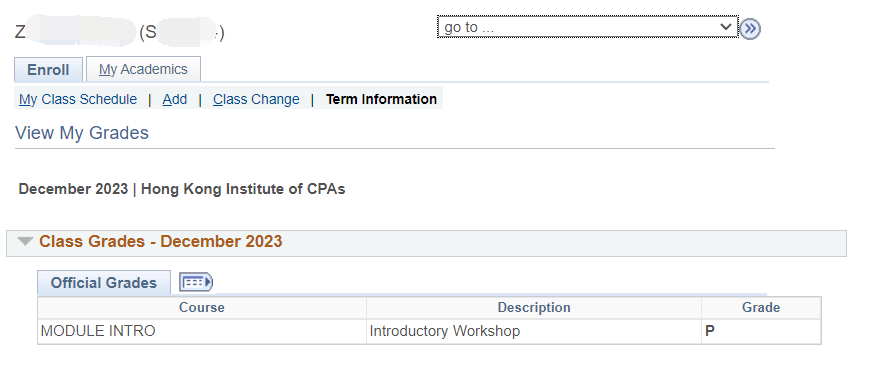The width and height of the screenshot is (872, 375).
Task: Go to the Class Change link
Action: pyautogui.click(x=256, y=99)
